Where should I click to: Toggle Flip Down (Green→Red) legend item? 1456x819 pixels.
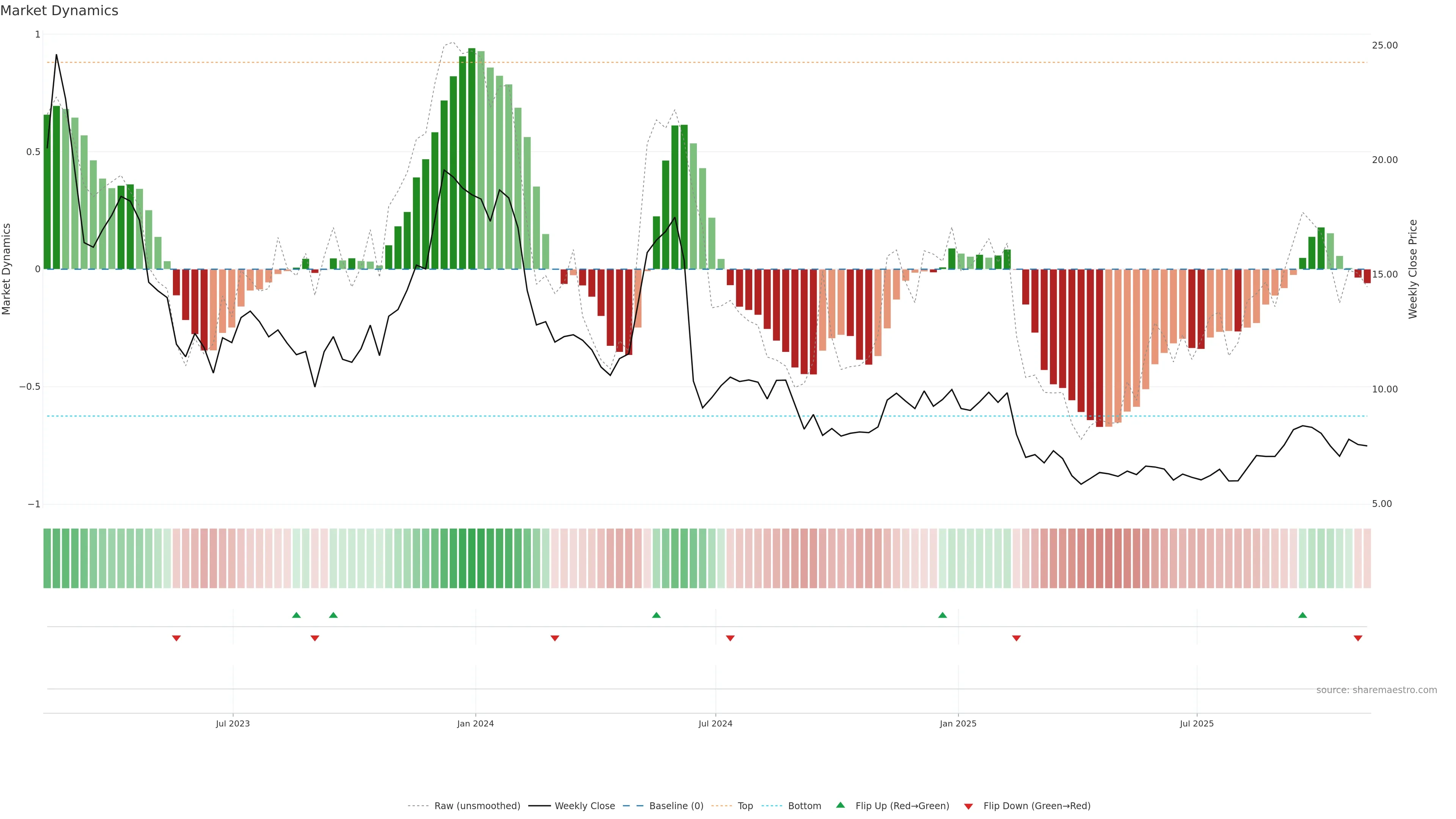1037,806
